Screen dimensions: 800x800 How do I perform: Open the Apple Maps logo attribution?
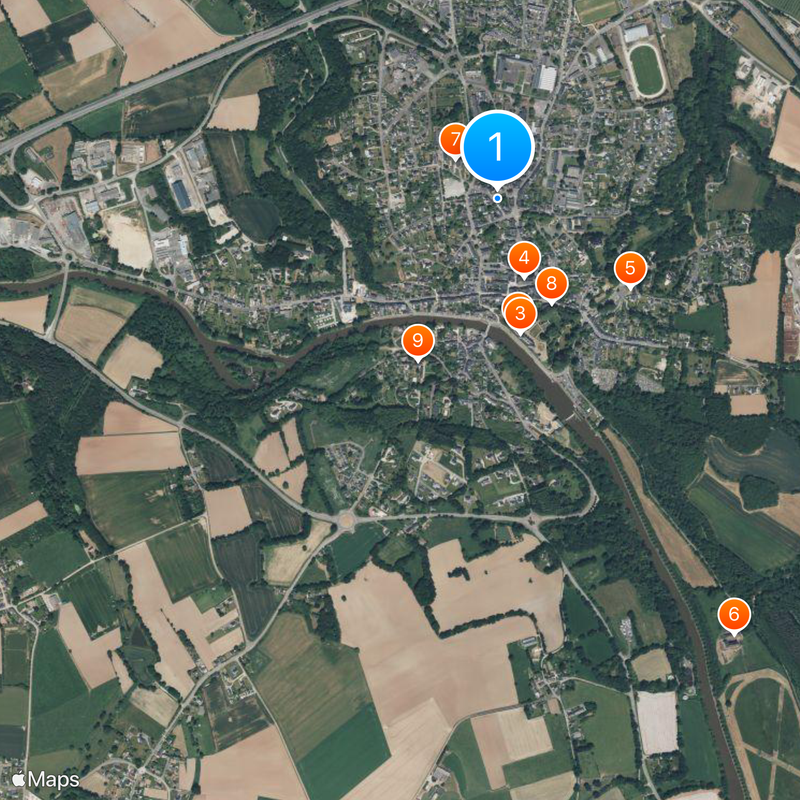[45, 780]
